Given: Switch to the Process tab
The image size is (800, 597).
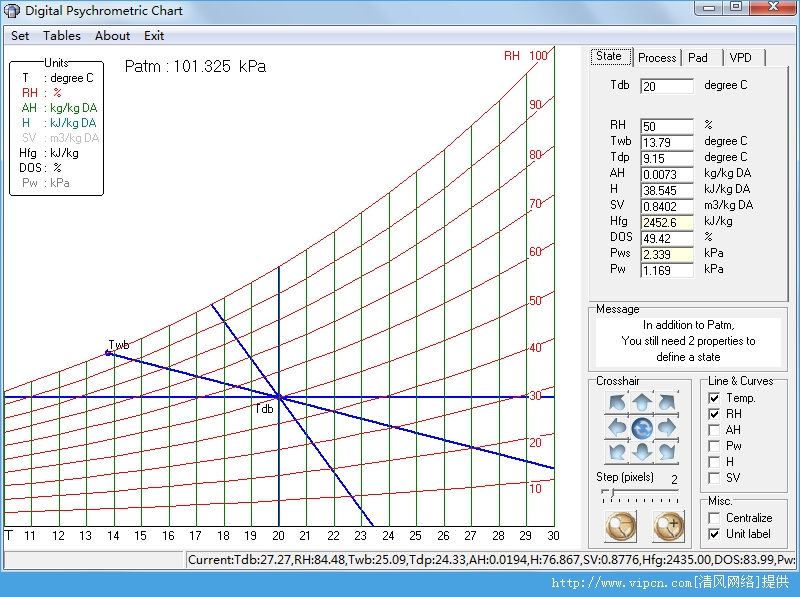Looking at the screenshot, I should (x=656, y=57).
